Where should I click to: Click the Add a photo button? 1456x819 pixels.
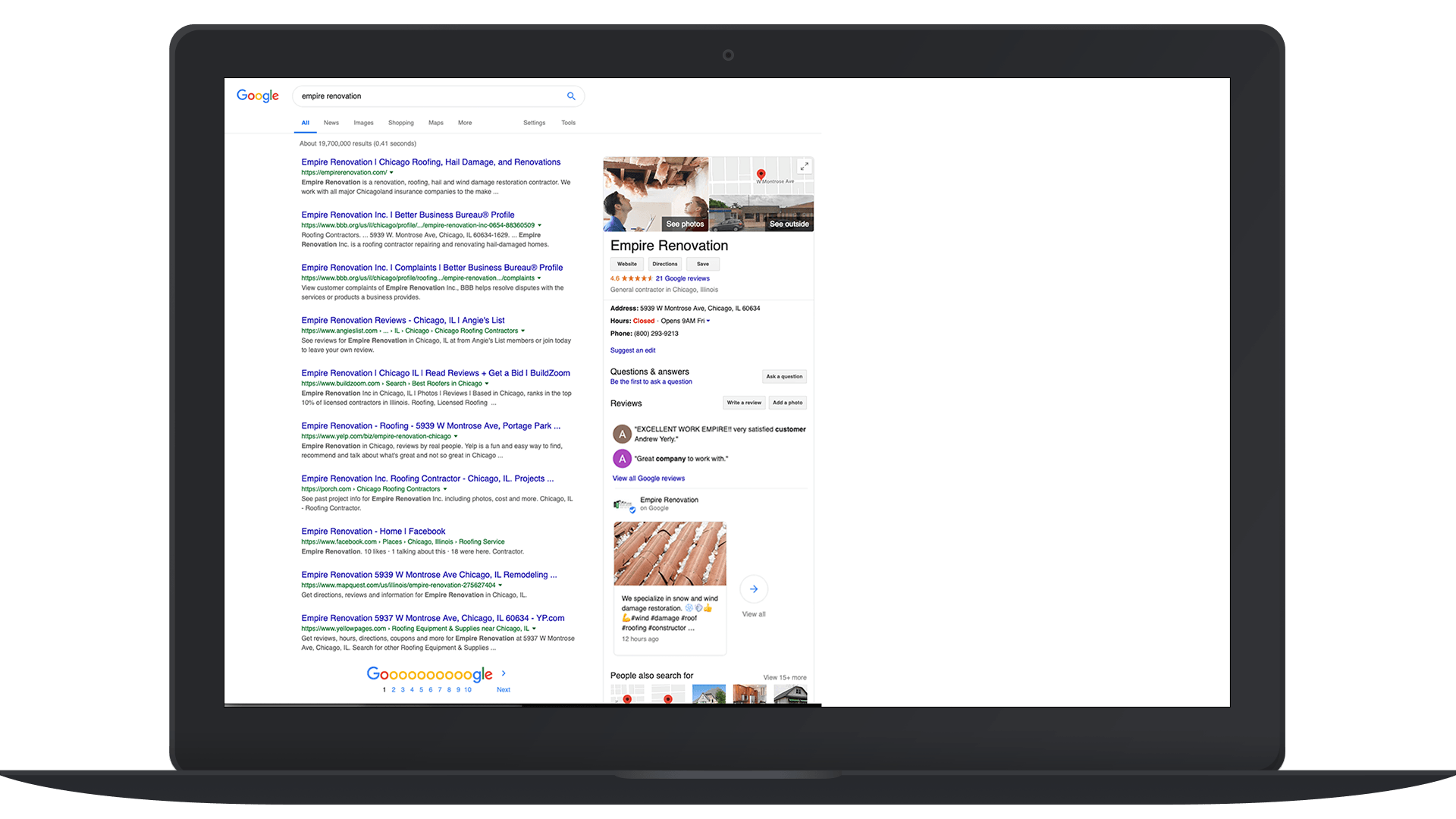[787, 403]
